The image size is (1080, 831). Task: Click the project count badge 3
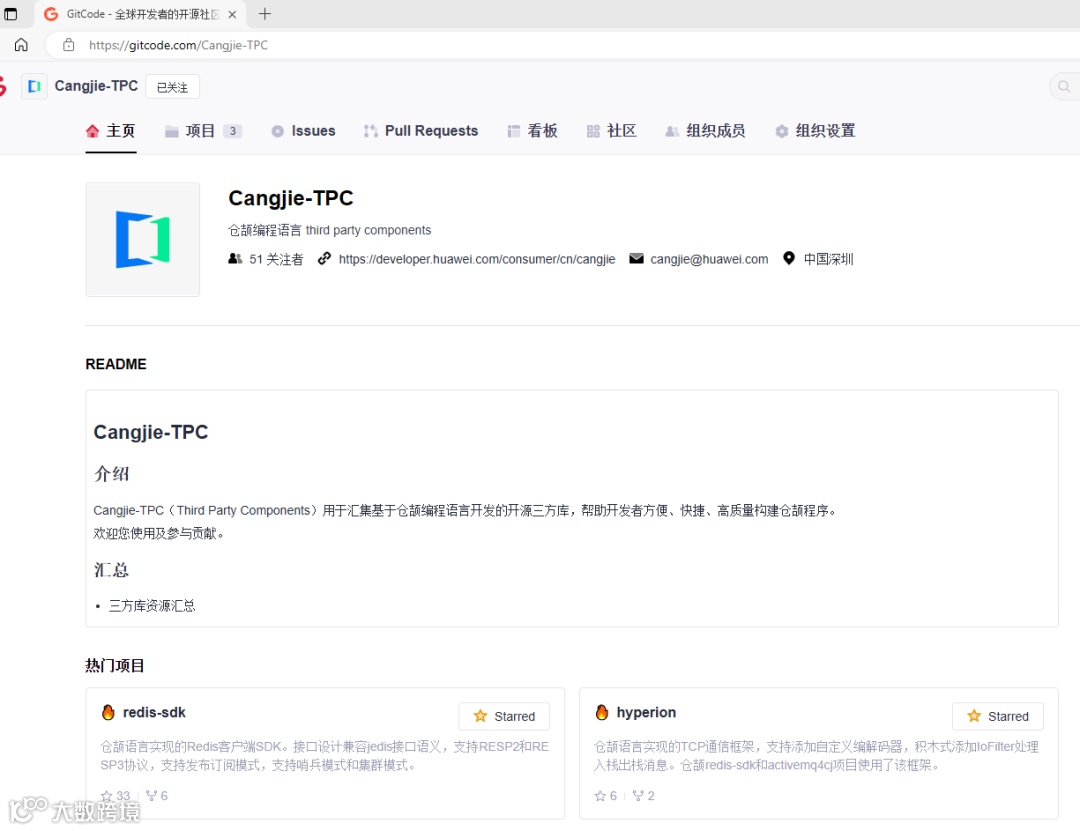(233, 131)
